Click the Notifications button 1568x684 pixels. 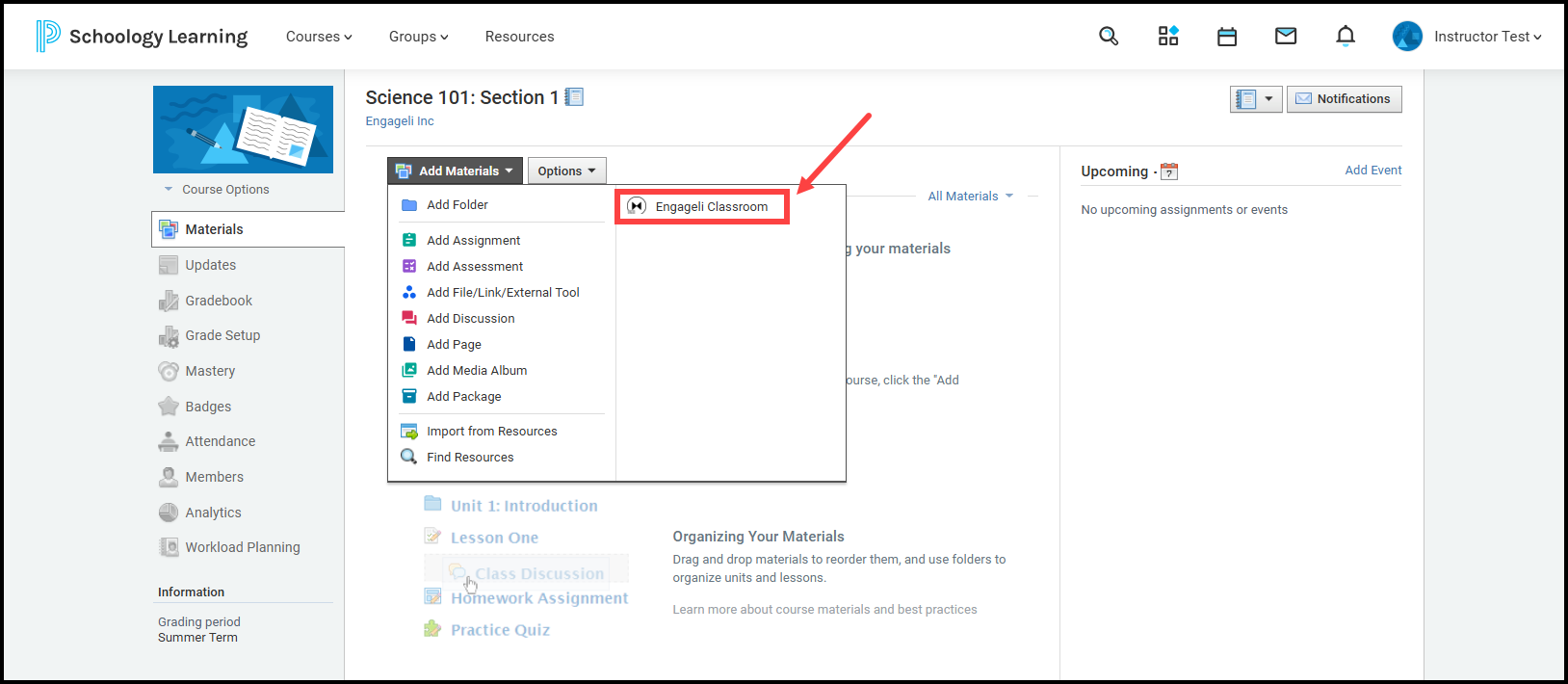click(x=1345, y=99)
